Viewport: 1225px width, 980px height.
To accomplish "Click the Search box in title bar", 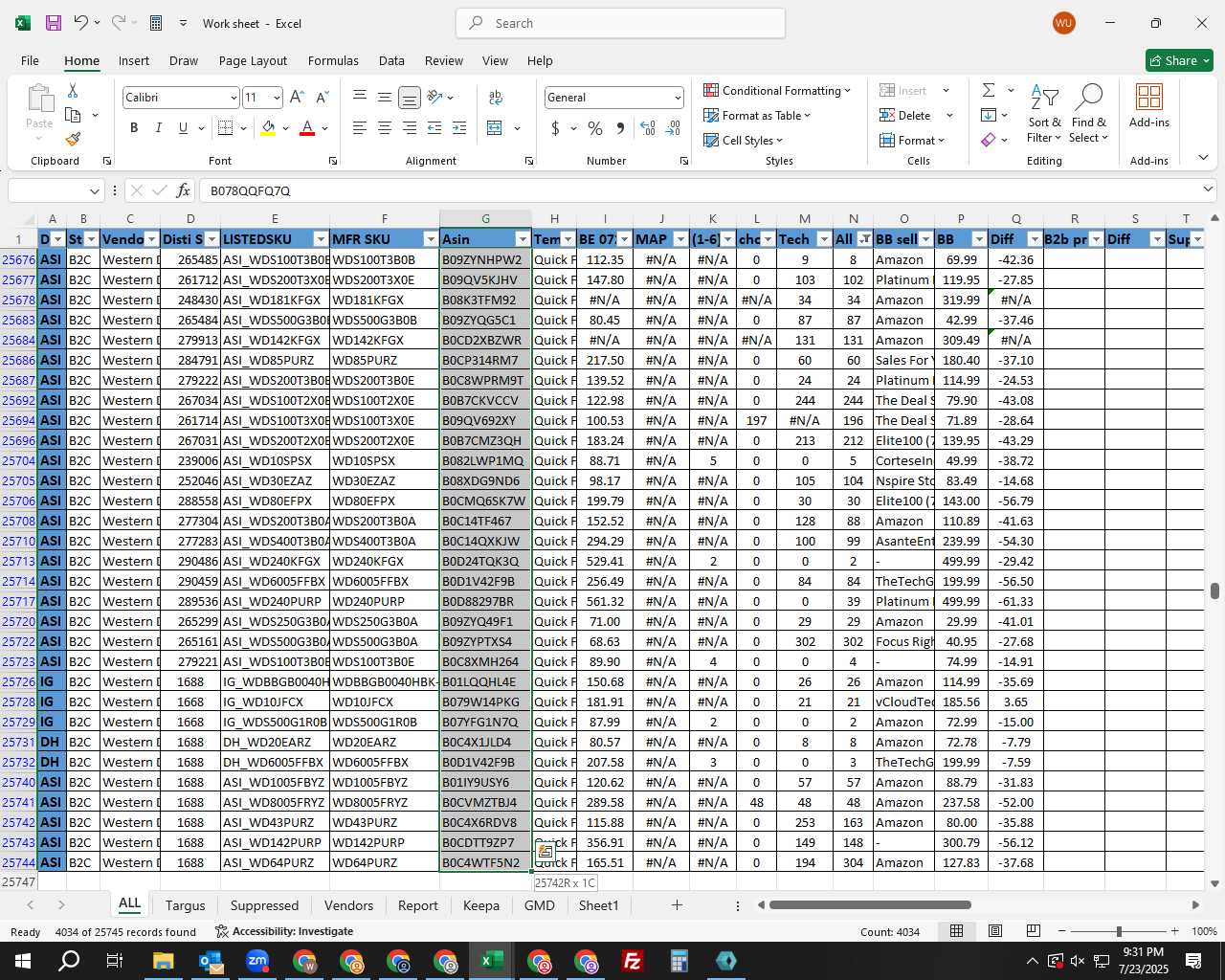I will (x=620, y=23).
